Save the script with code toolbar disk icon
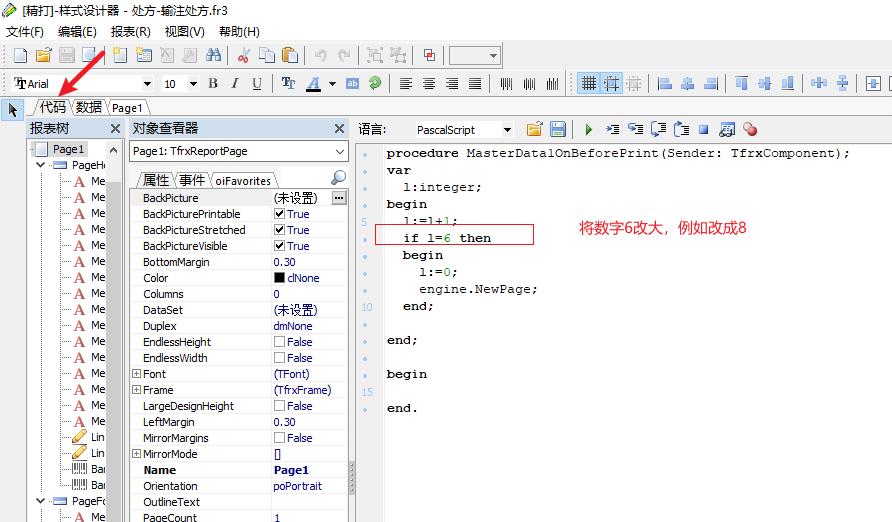The height and width of the screenshot is (522, 892). [x=558, y=130]
